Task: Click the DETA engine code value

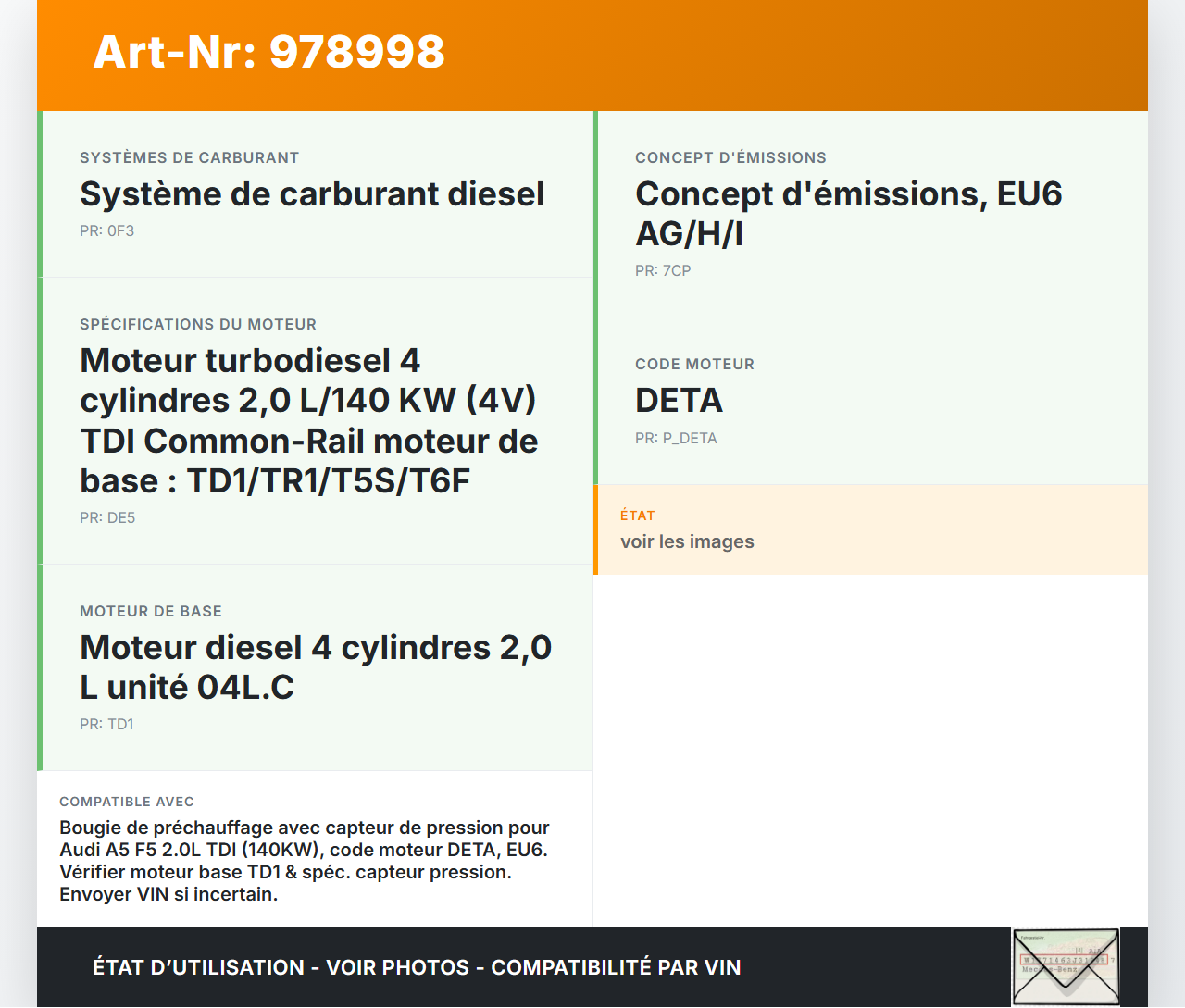Action: 679,401
